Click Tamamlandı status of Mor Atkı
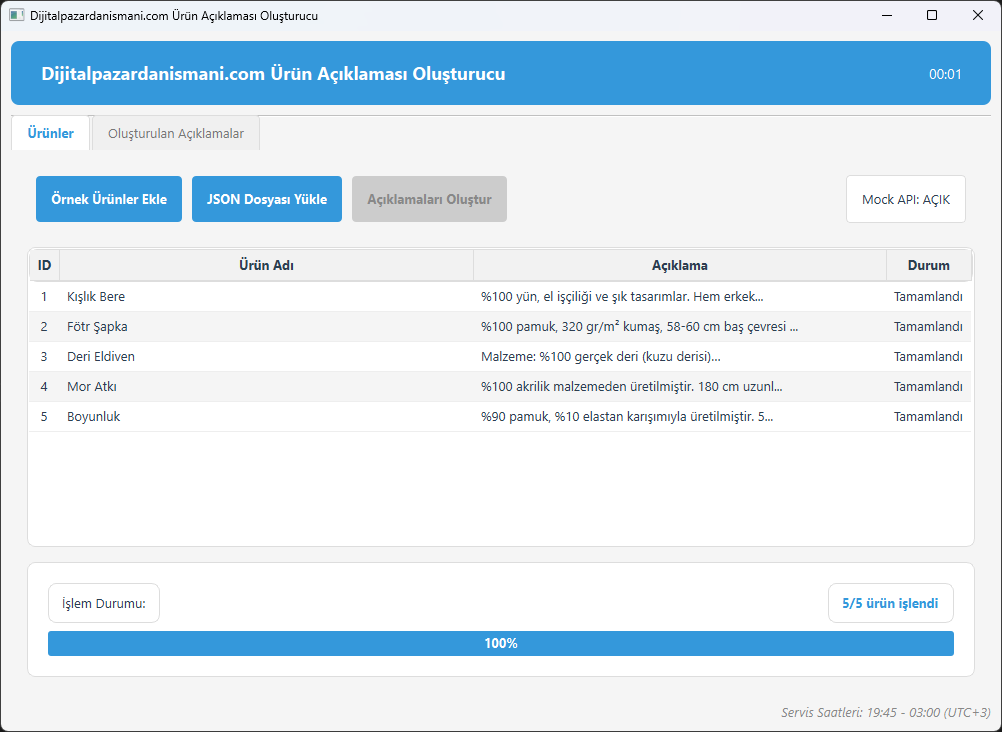 coord(928,387)
